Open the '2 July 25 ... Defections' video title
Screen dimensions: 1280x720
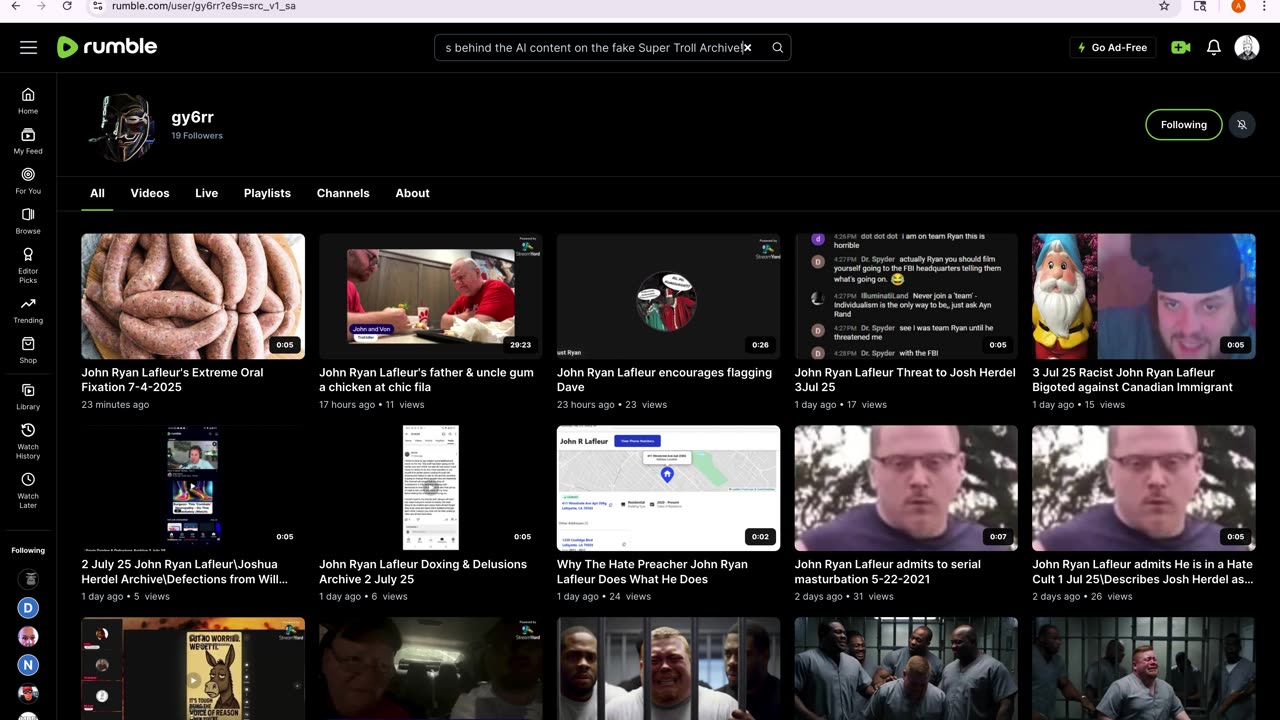[184, 572]
